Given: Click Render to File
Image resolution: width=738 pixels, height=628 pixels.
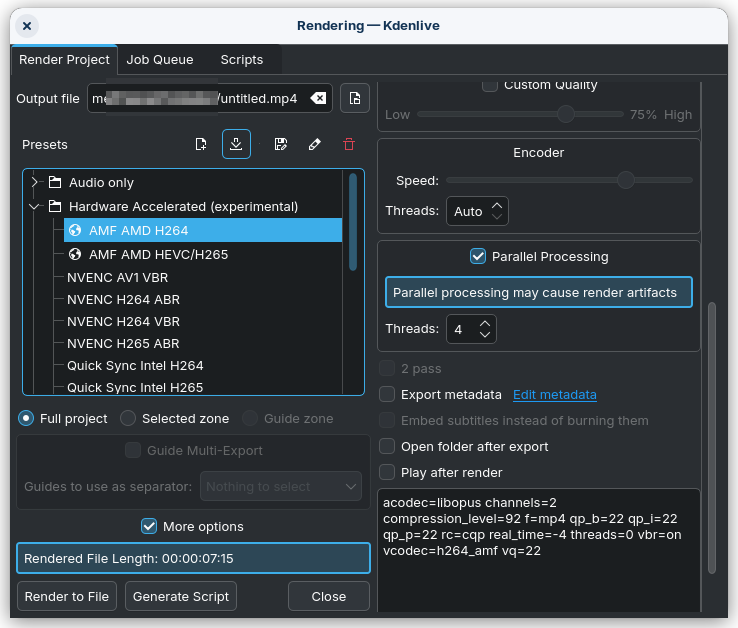Looking at the screenshot, I should point(67,596).
